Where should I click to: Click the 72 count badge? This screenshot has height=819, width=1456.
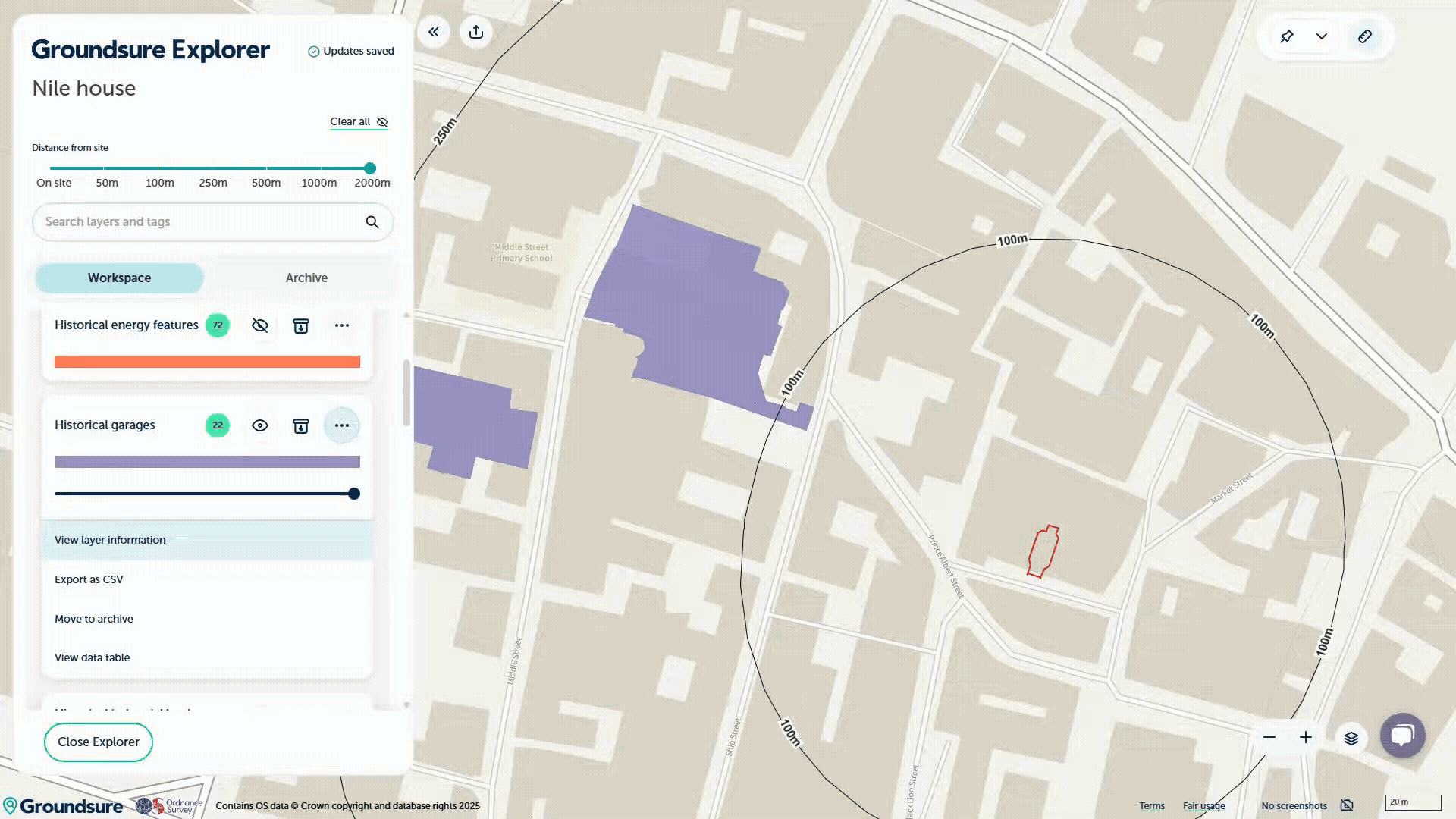point(218,325)
